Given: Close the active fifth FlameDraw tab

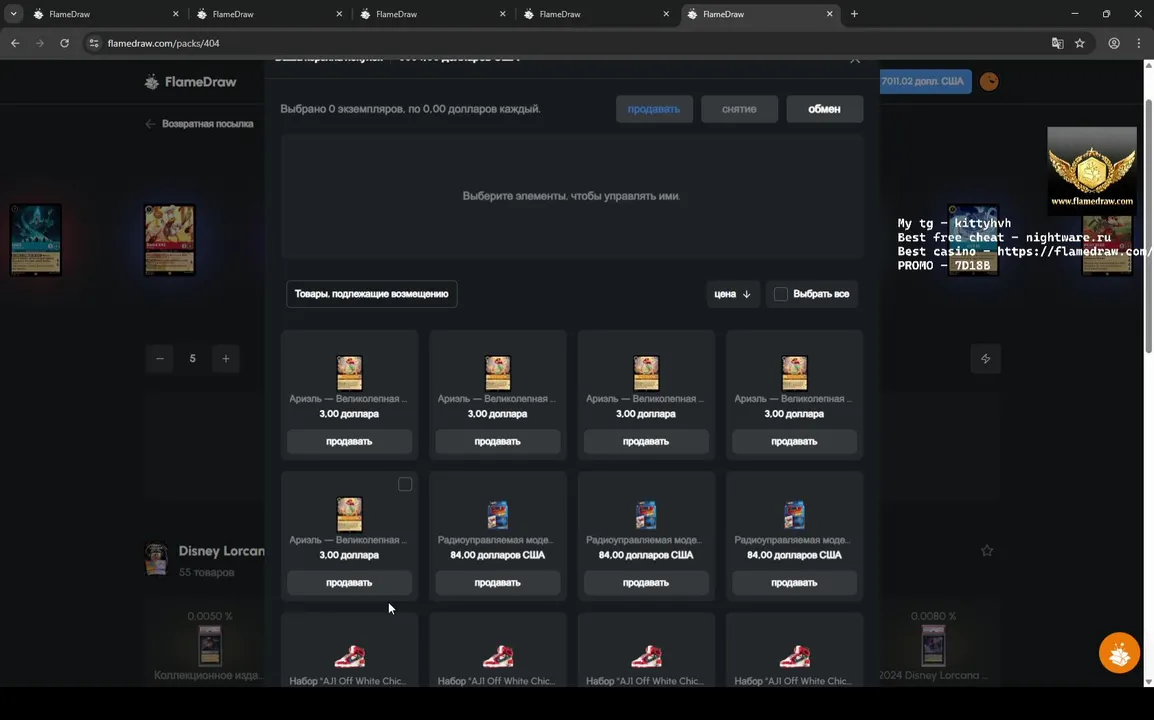Looking at the screenshot, I should point(829,14).
